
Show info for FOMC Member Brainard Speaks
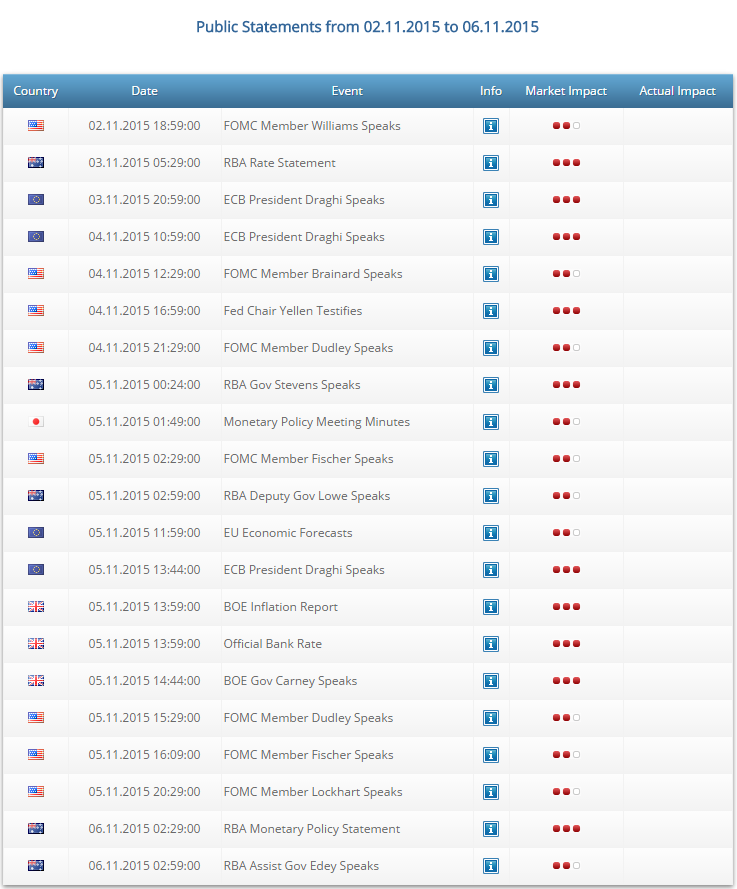click(491, 274)
